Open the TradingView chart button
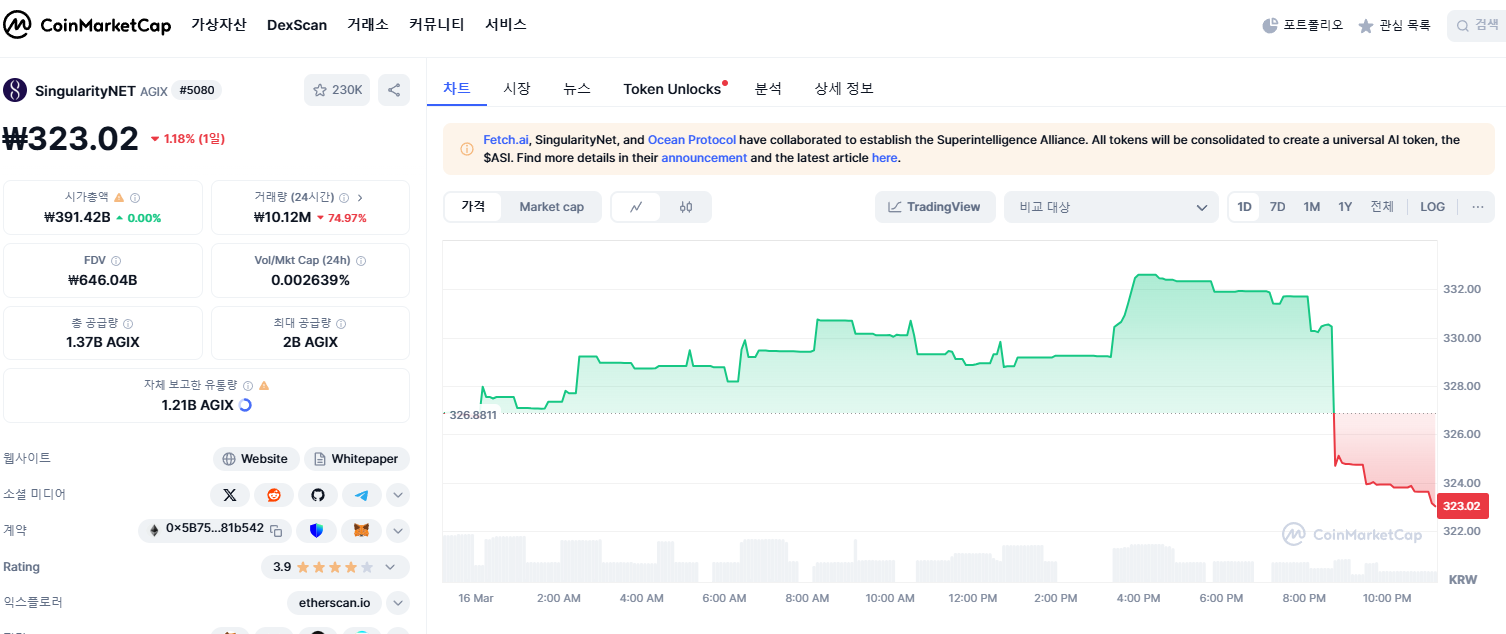Viewport: 1506px width, 634px height. pyautogui.click(x=935, y=207)
